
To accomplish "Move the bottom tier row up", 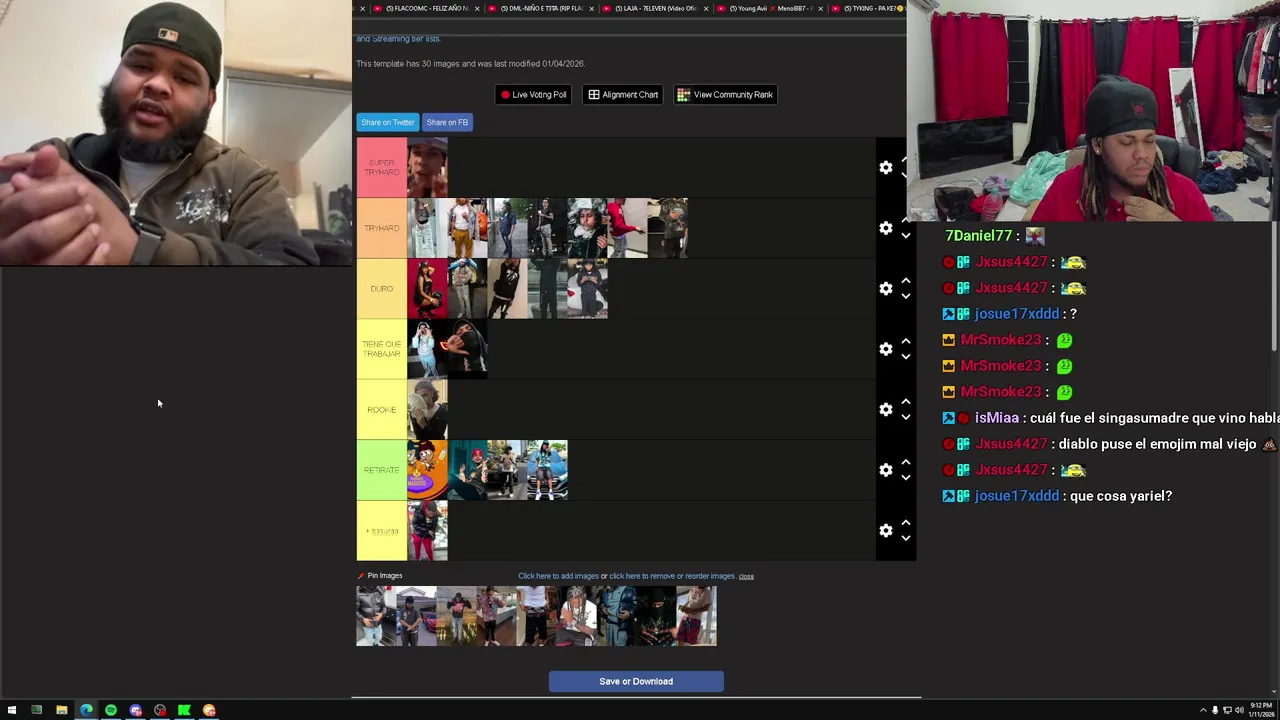I will pos(906,523).
